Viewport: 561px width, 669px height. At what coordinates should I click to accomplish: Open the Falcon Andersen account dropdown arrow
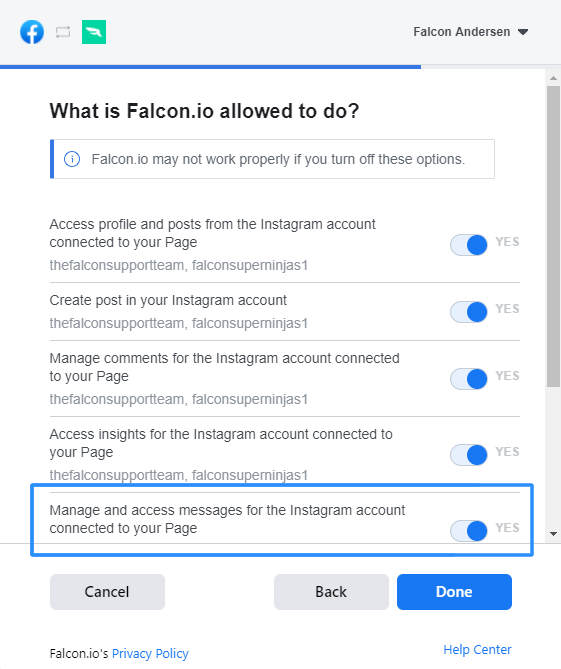pyautogui.click(x=523, y=32)
